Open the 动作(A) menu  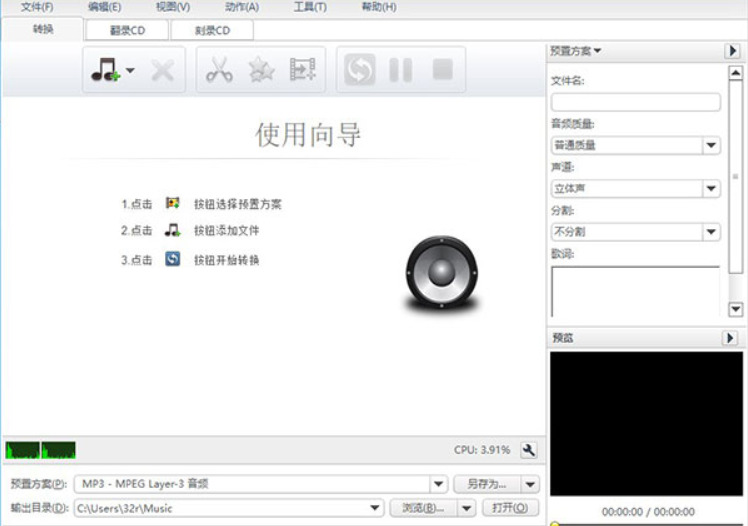[x=242, y=7]
